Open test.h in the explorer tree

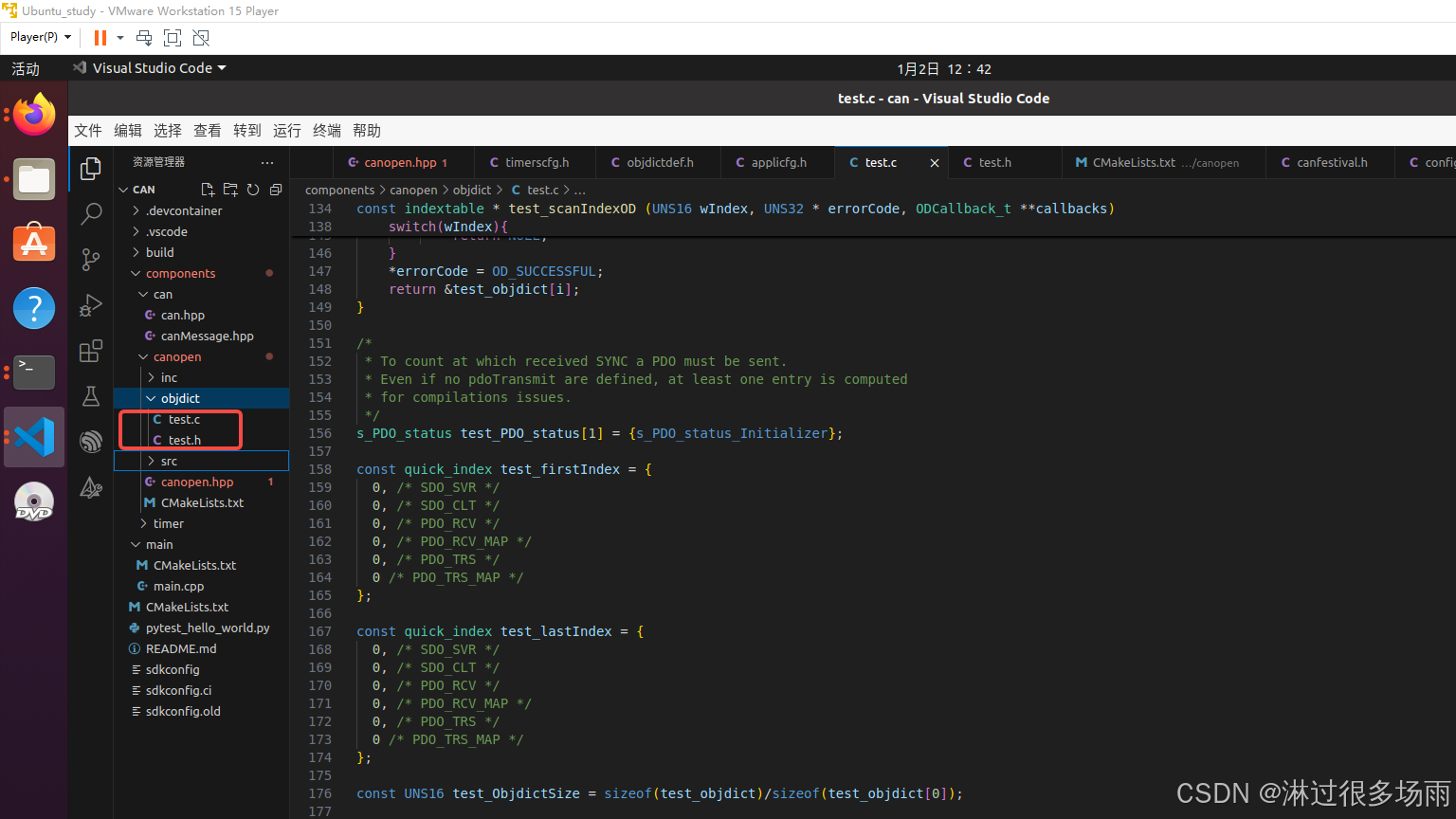click(201, 440)
